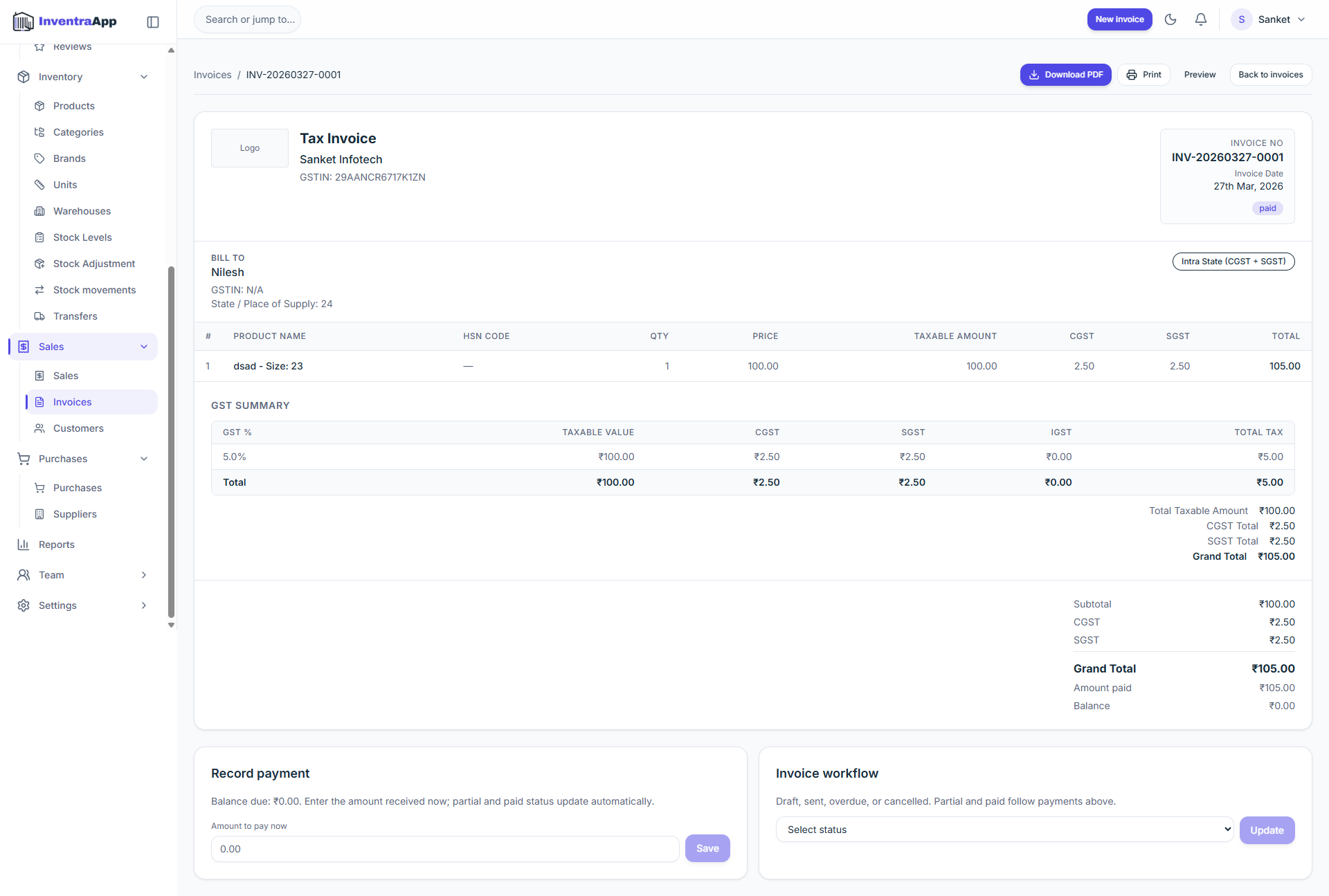Open notifications via the bell icon
The image size is (1329, 896).
(x=1201, y=19)
